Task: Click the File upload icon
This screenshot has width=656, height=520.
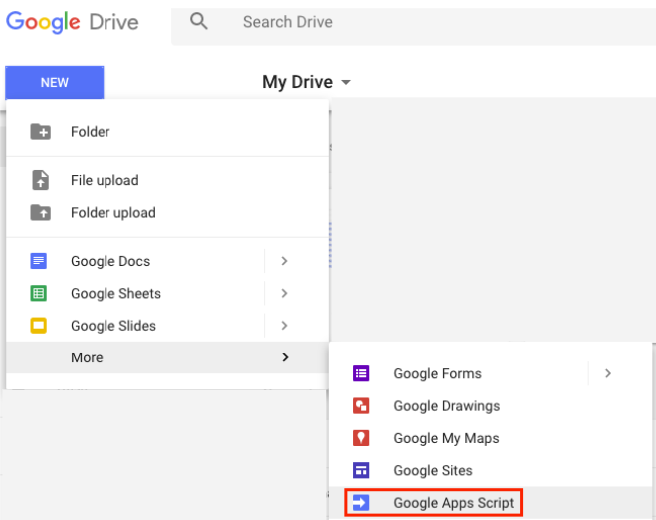Action: 41,180
